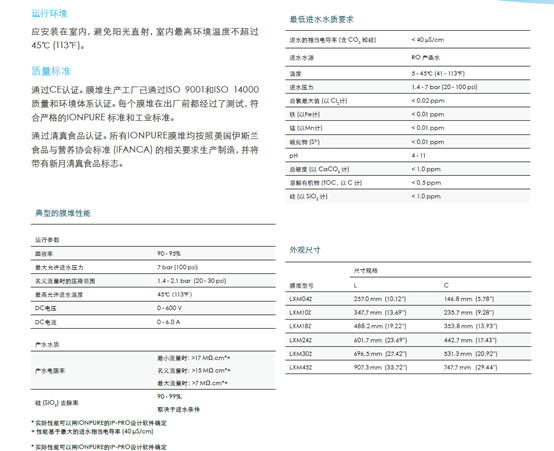Click the "硅 (SiO₂) 去除率" row label
Screen dimensions: 554x451
tap(57, 403)
